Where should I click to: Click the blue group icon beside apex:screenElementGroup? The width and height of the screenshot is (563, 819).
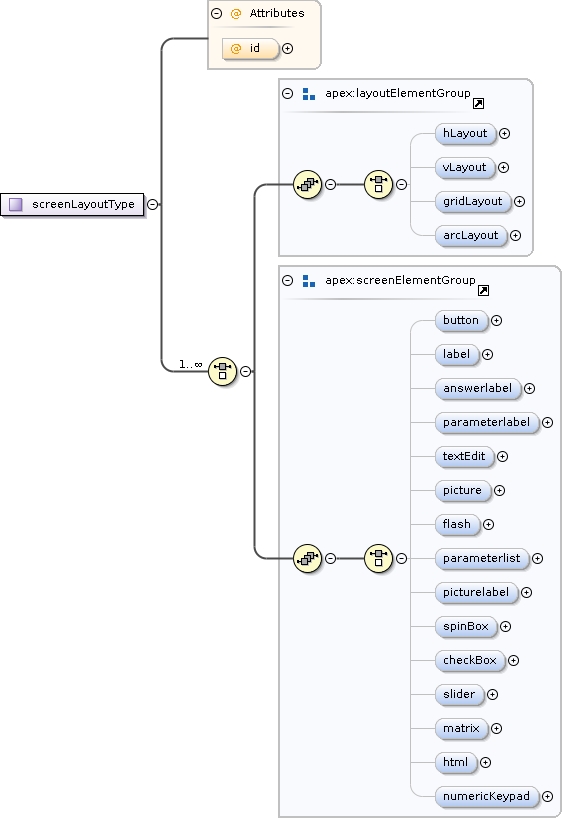(x=309, y=281)
